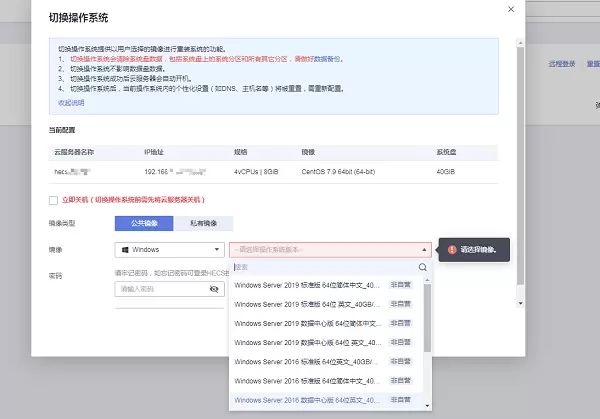The height and width of the screenshot is (419, 600).
Task: Select Windows Server 2019 标准版 64位简体中文
Action: point(308,285)
